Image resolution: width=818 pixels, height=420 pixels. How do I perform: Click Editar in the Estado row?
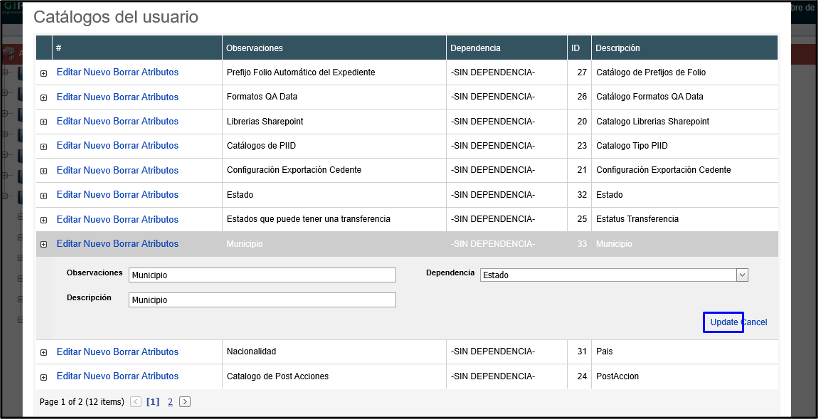click(70, 194)
